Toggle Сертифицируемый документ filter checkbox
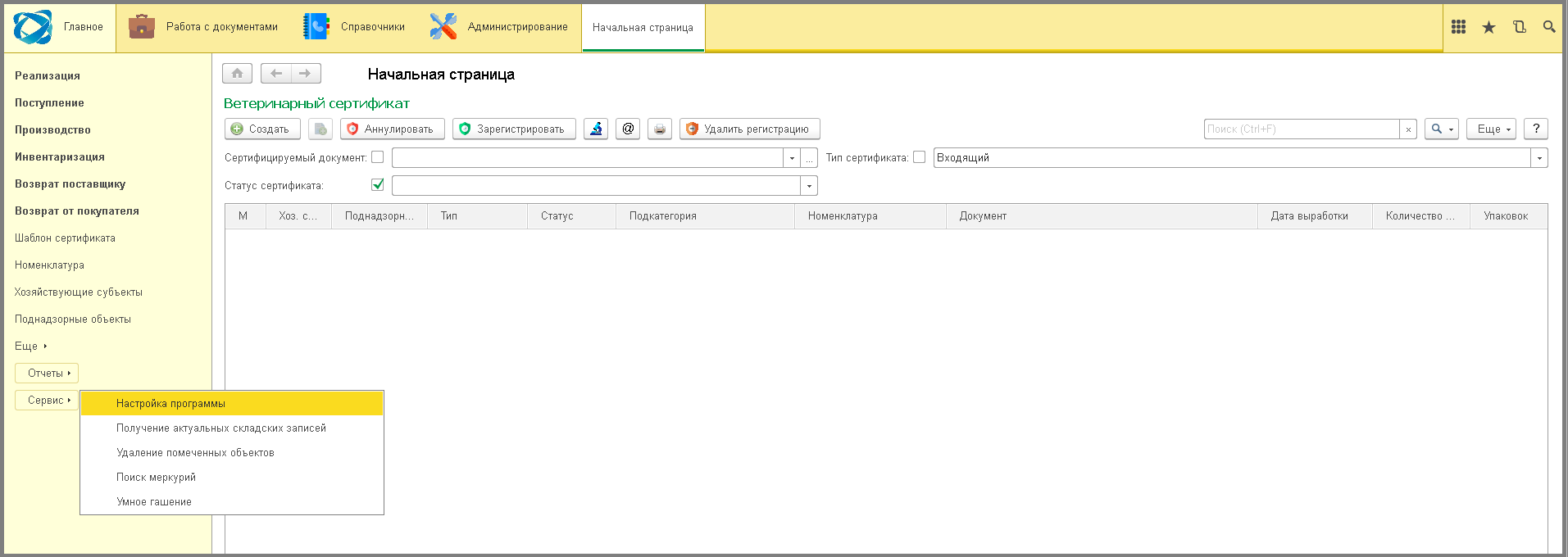The width and height of the screenshot is (1568, 557). pyautogui.click(x=377, y=157)
